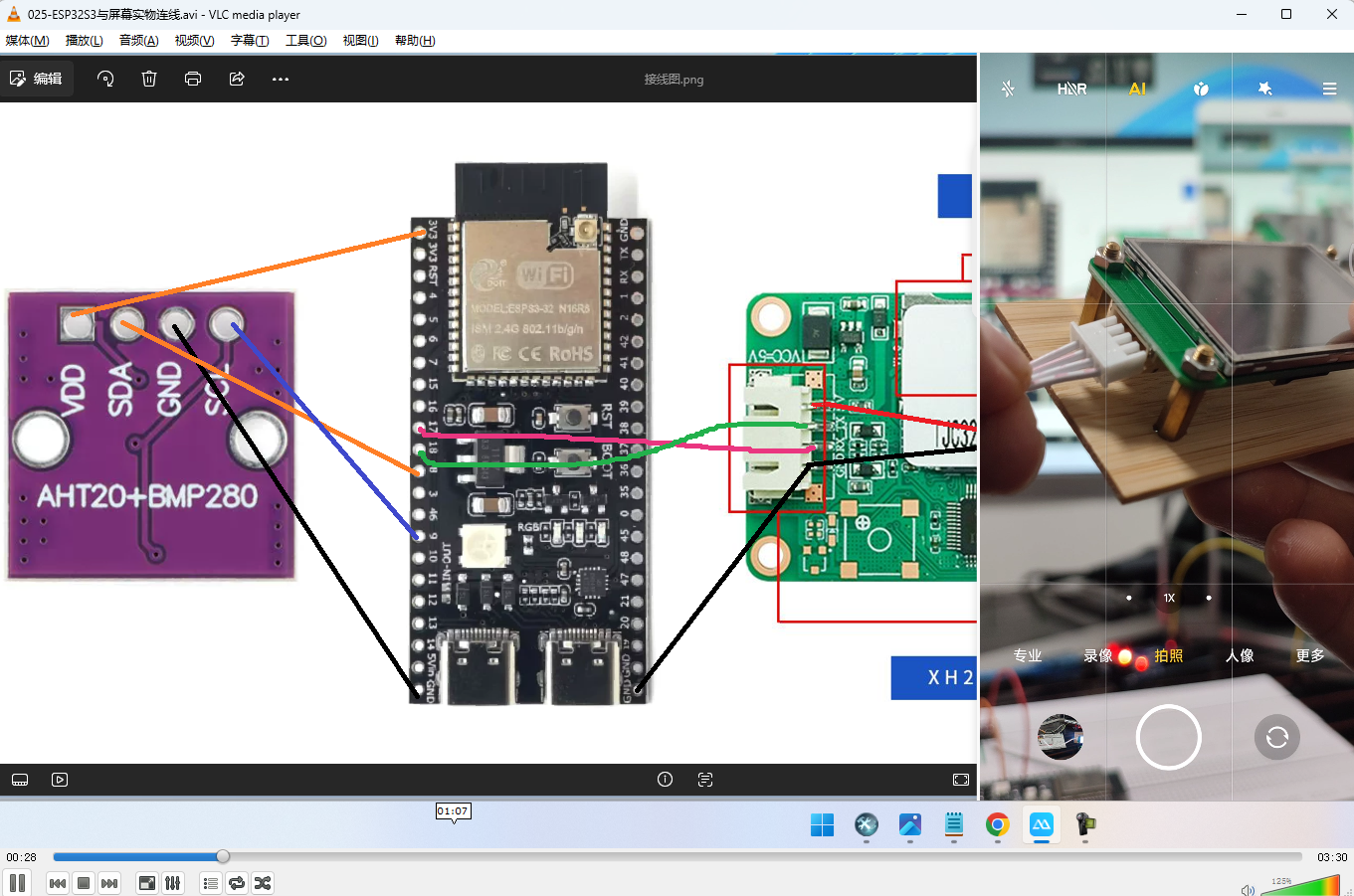Click the 编辑 edit button in photo viewer
Screen dimensions: 1354x896
[x=37, y=79]
